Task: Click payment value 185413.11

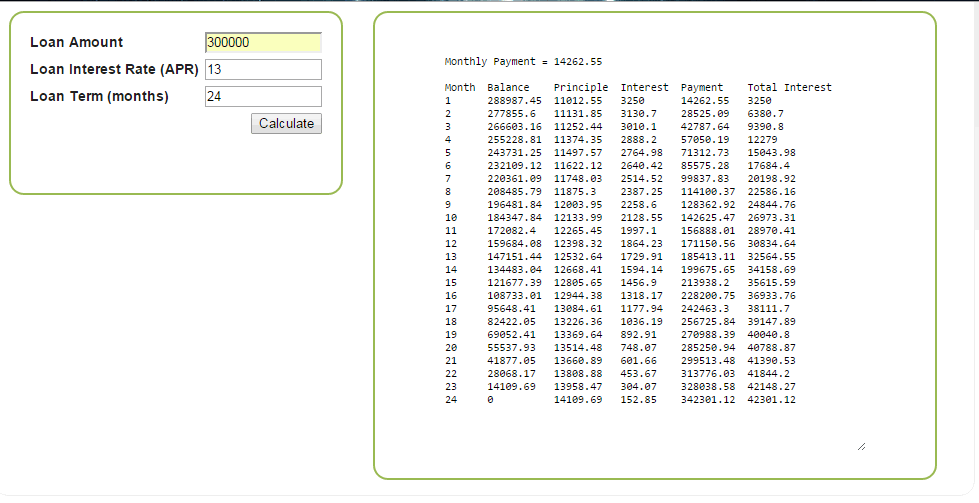Action: [708, 256]
